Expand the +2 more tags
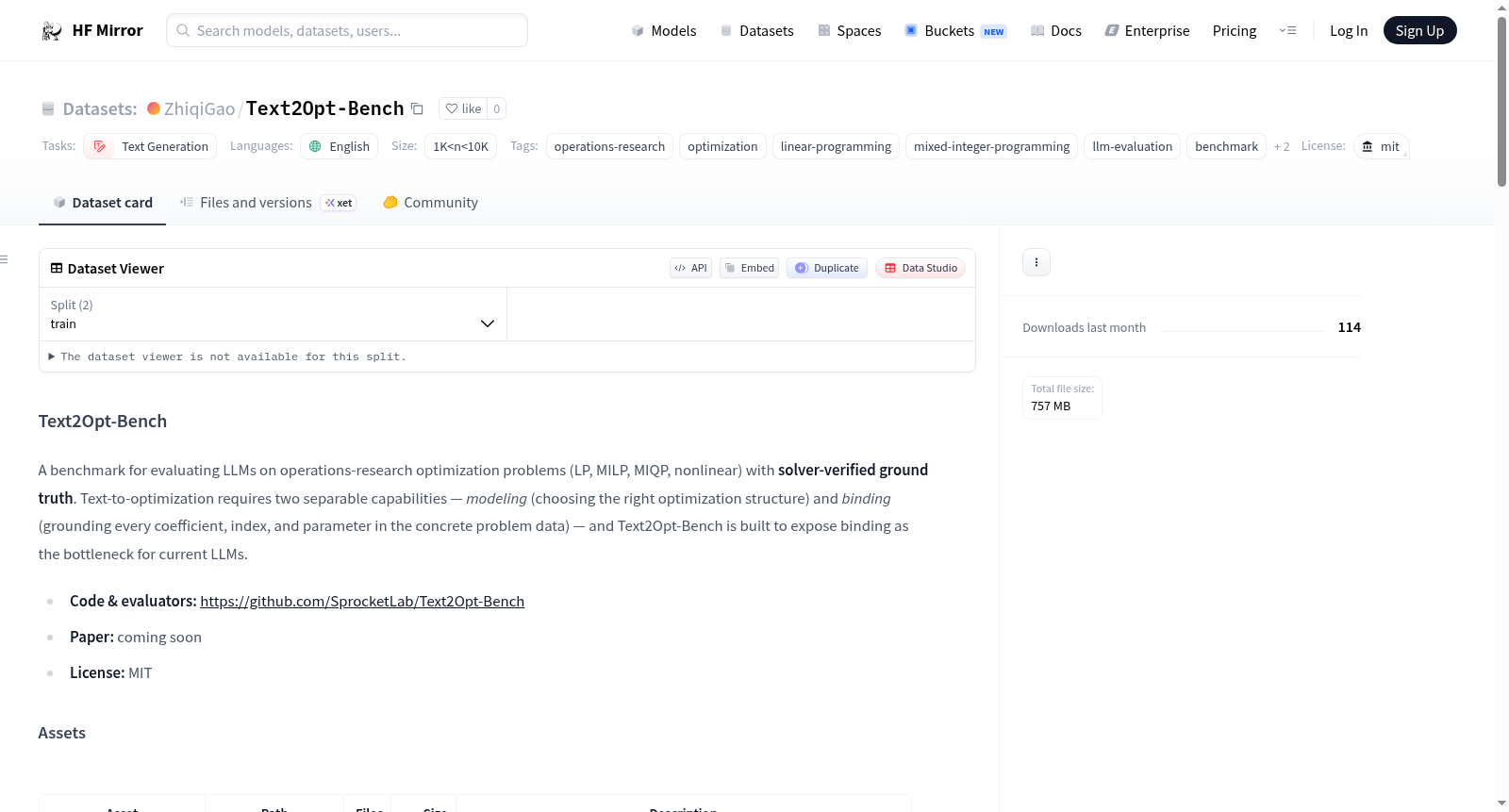 (x=1282, y=146)
